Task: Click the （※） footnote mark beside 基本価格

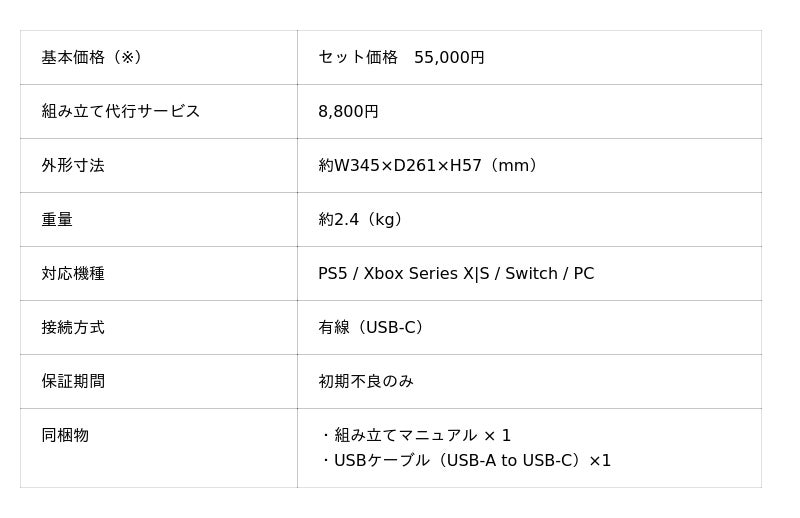Action: tap(127, 58)
